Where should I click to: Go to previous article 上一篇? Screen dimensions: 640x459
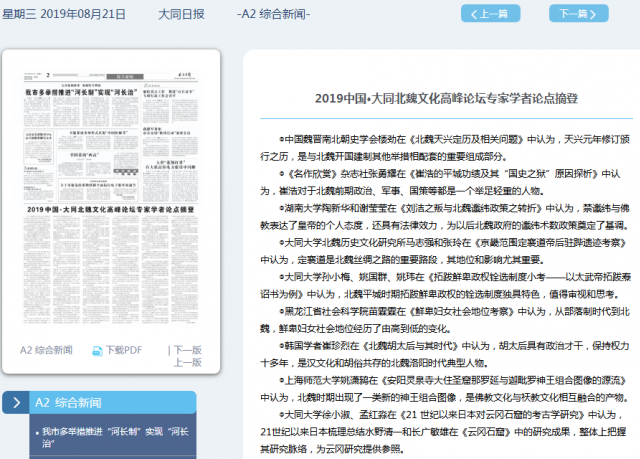(x=491, y=13)
